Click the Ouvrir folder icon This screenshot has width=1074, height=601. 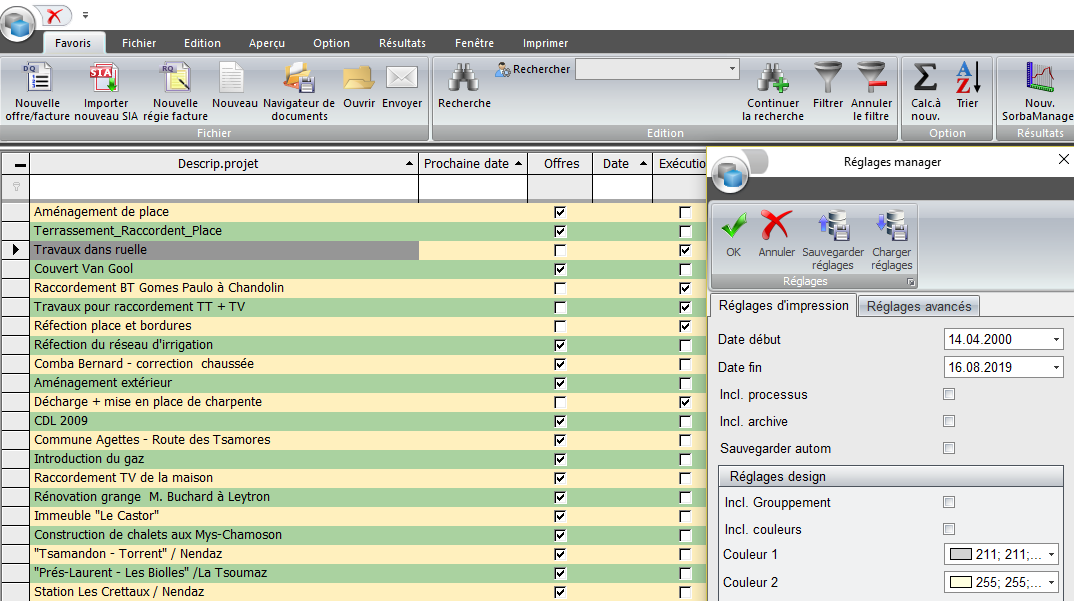pyautogui.click(x=359, y=77)
